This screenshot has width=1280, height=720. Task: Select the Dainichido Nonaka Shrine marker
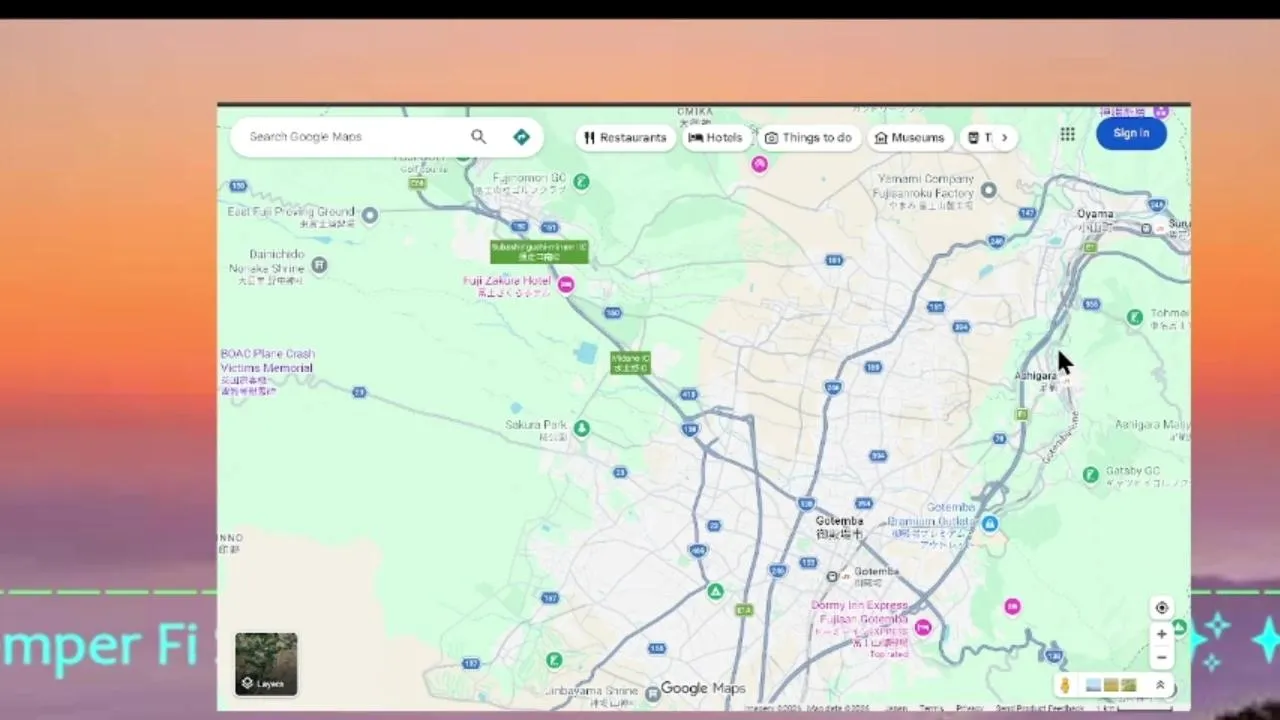click(319, 265)
